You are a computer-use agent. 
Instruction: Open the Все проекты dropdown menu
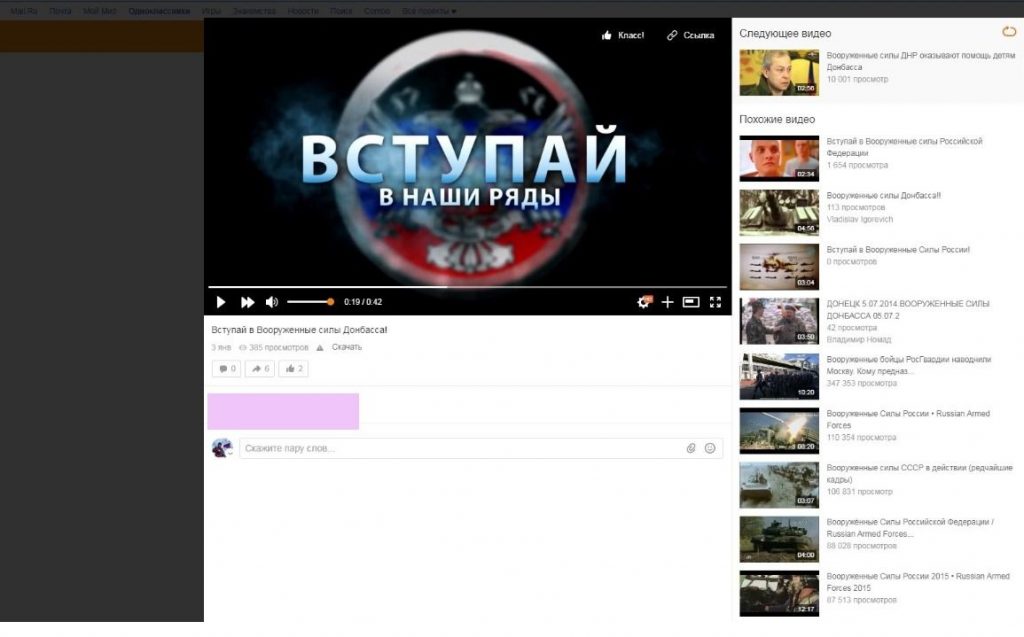pos(429,11)
